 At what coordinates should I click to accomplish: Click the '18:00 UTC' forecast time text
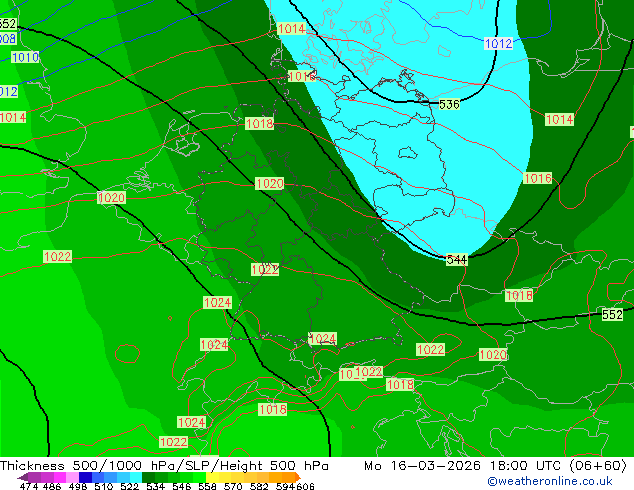tap(526, 466)
